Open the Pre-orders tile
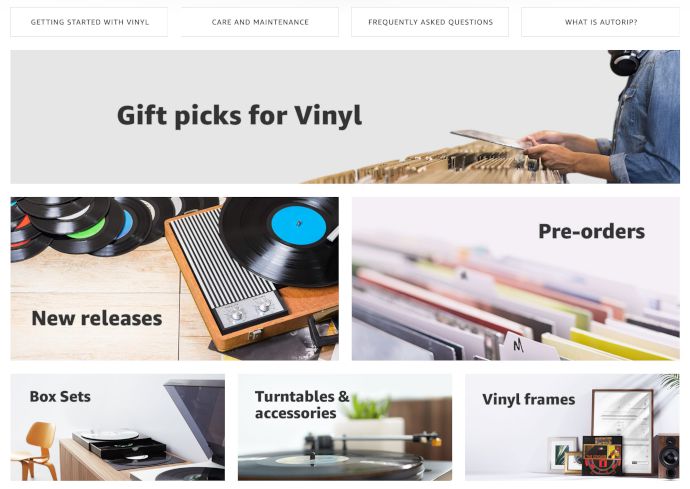 tap(516, 279)
